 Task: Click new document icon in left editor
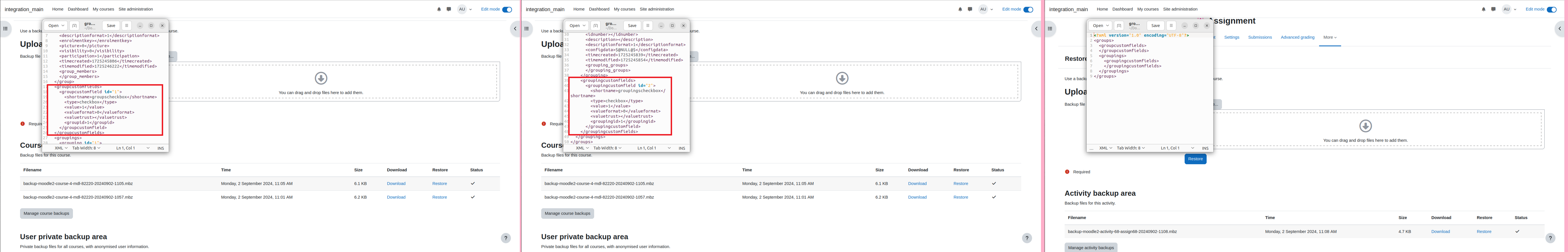click(x=74, y=26)
